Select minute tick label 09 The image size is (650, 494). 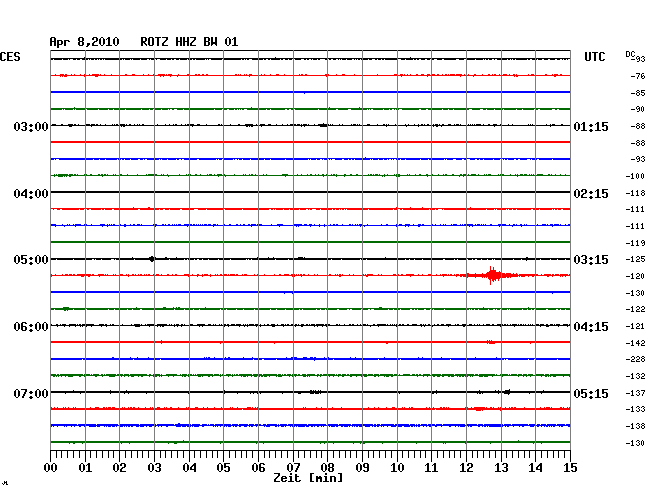coord(362,468)
